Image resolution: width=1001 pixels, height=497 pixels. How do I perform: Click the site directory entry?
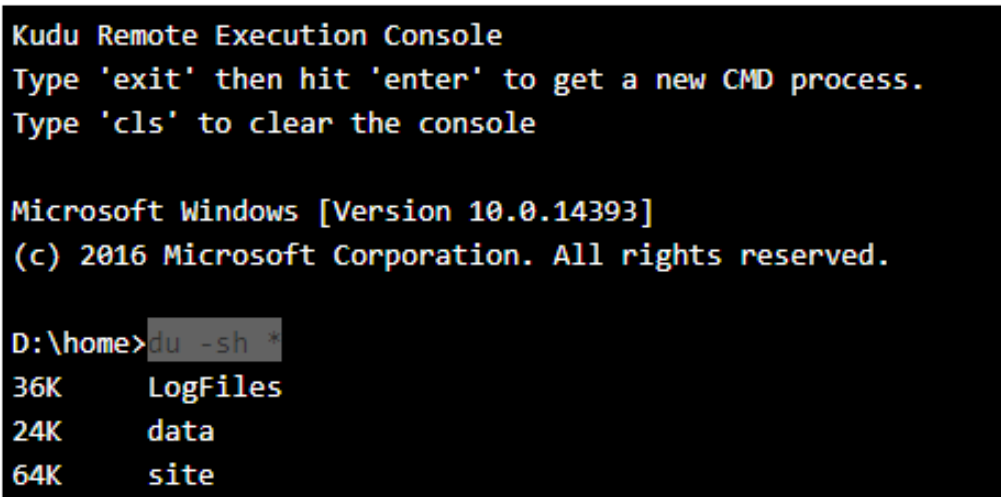tap(180, 475)
